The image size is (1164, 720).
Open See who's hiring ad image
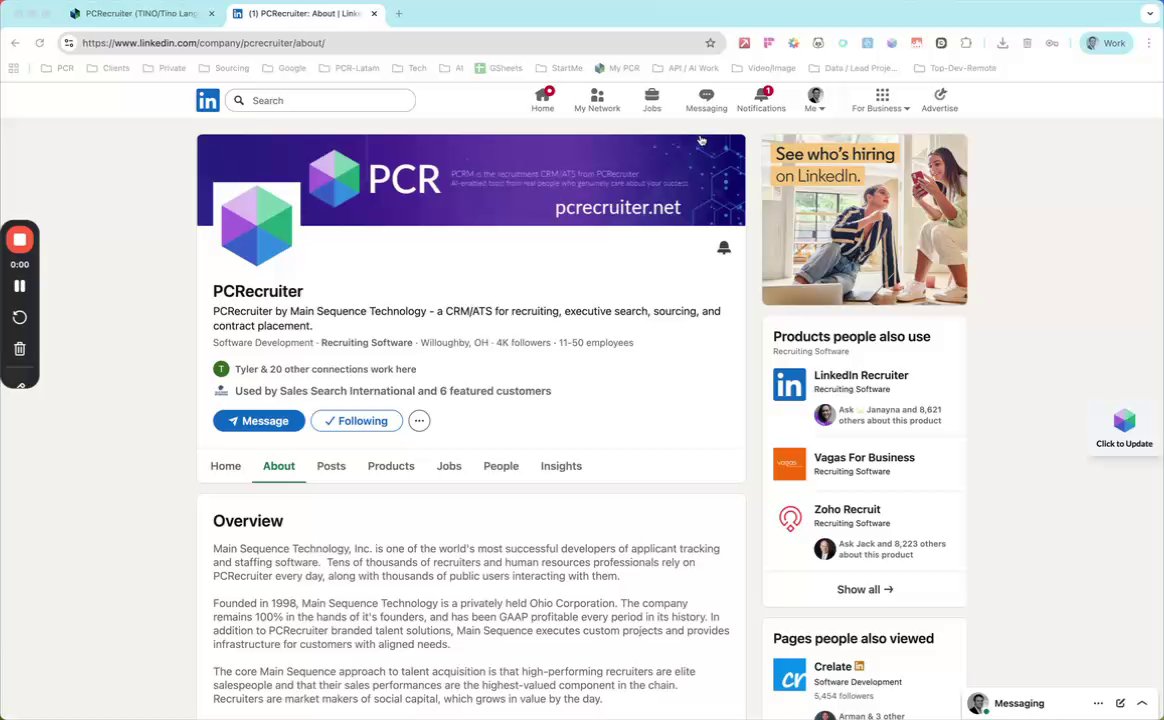(864, 220)
